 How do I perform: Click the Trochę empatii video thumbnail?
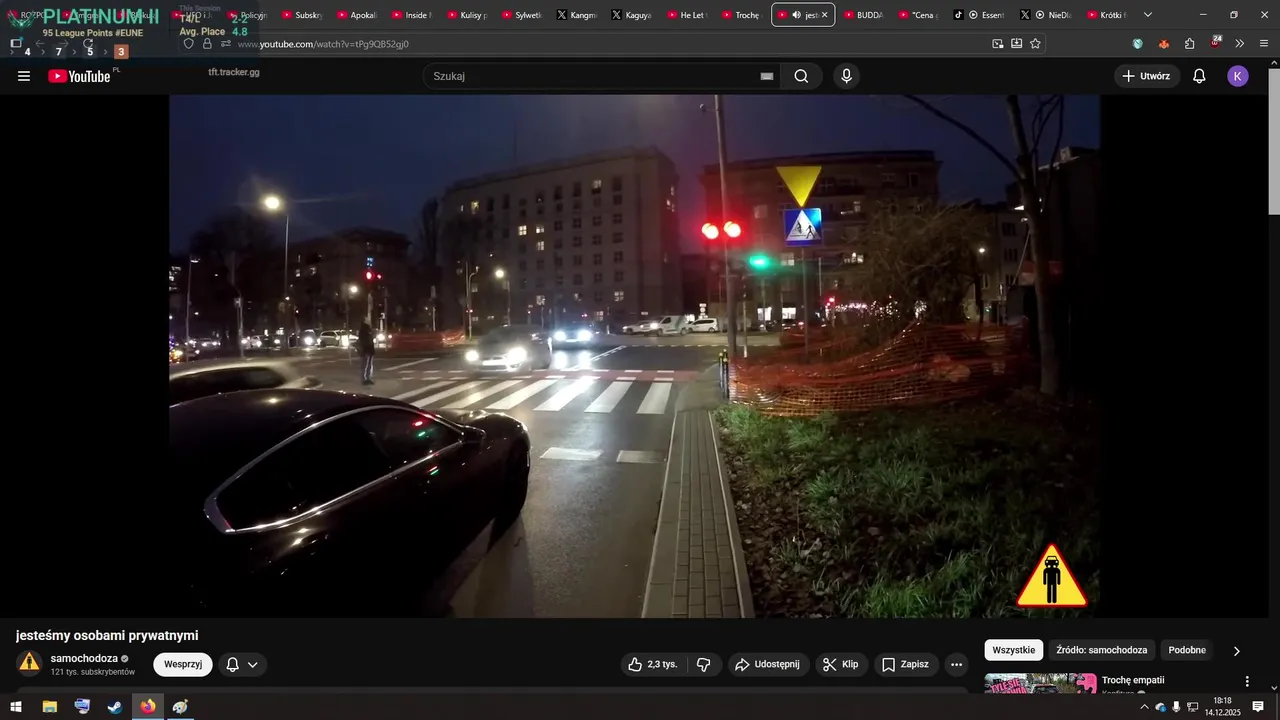1041,684
